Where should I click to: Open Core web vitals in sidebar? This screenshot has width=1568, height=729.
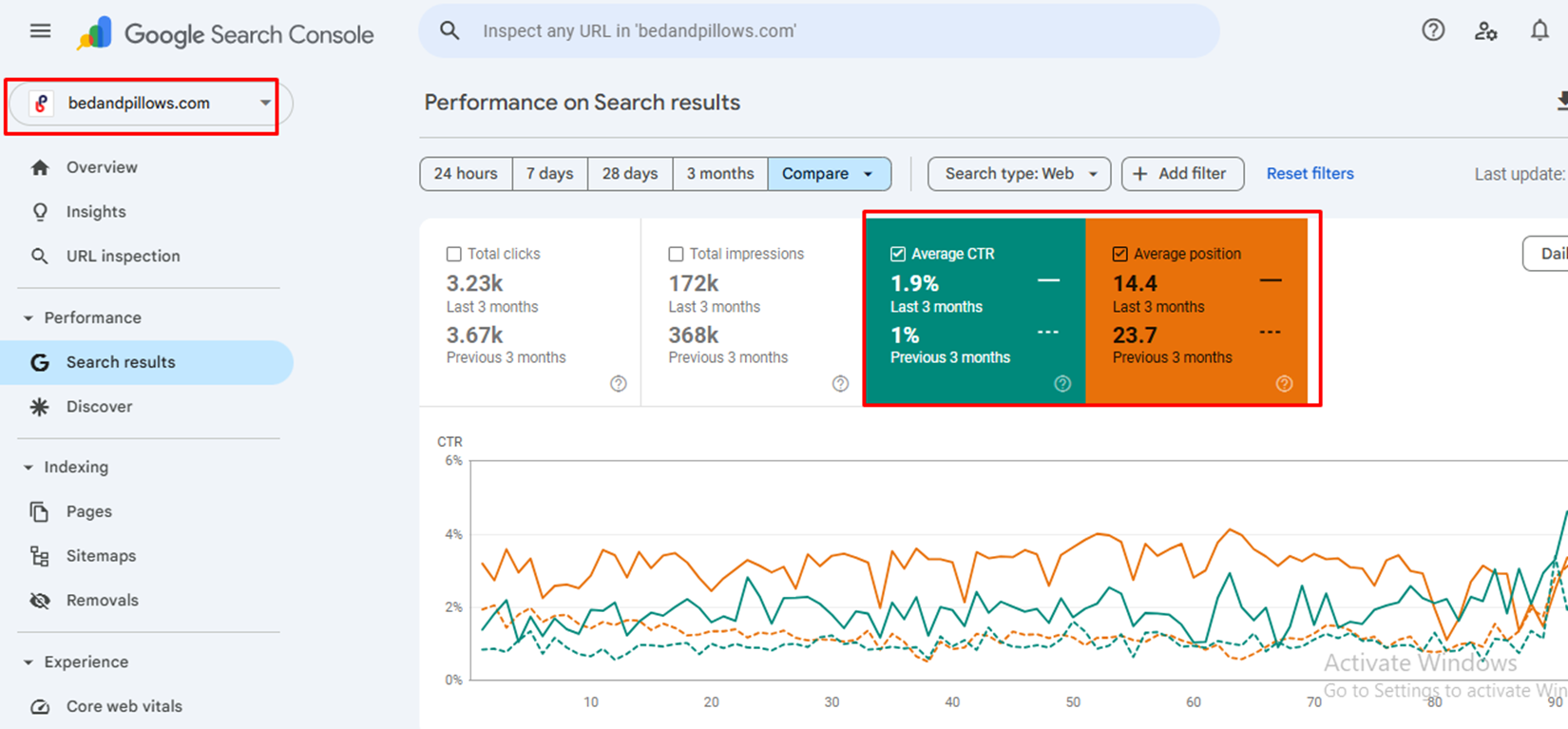pos(124,706)
